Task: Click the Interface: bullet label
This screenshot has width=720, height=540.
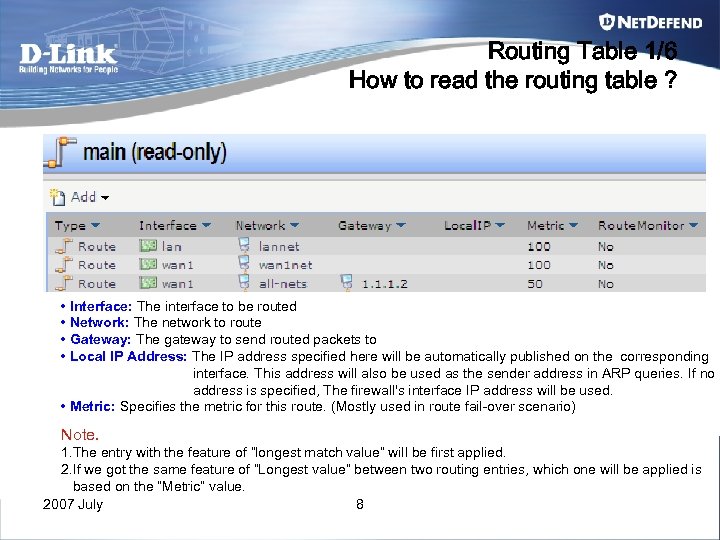Action: point(101,306)
